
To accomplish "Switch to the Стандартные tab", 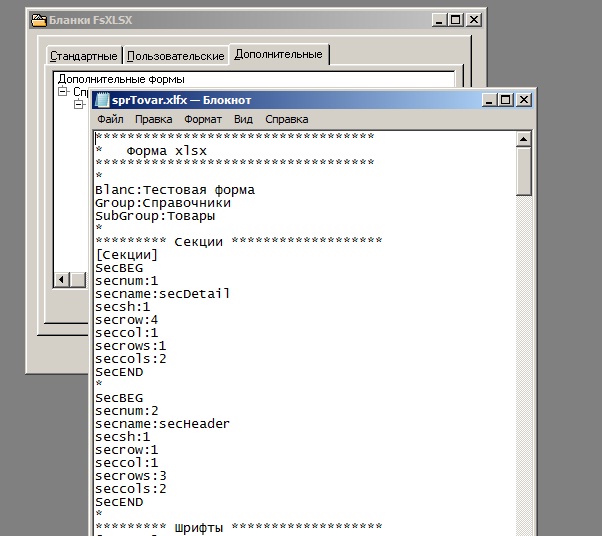I will (85, 55).
